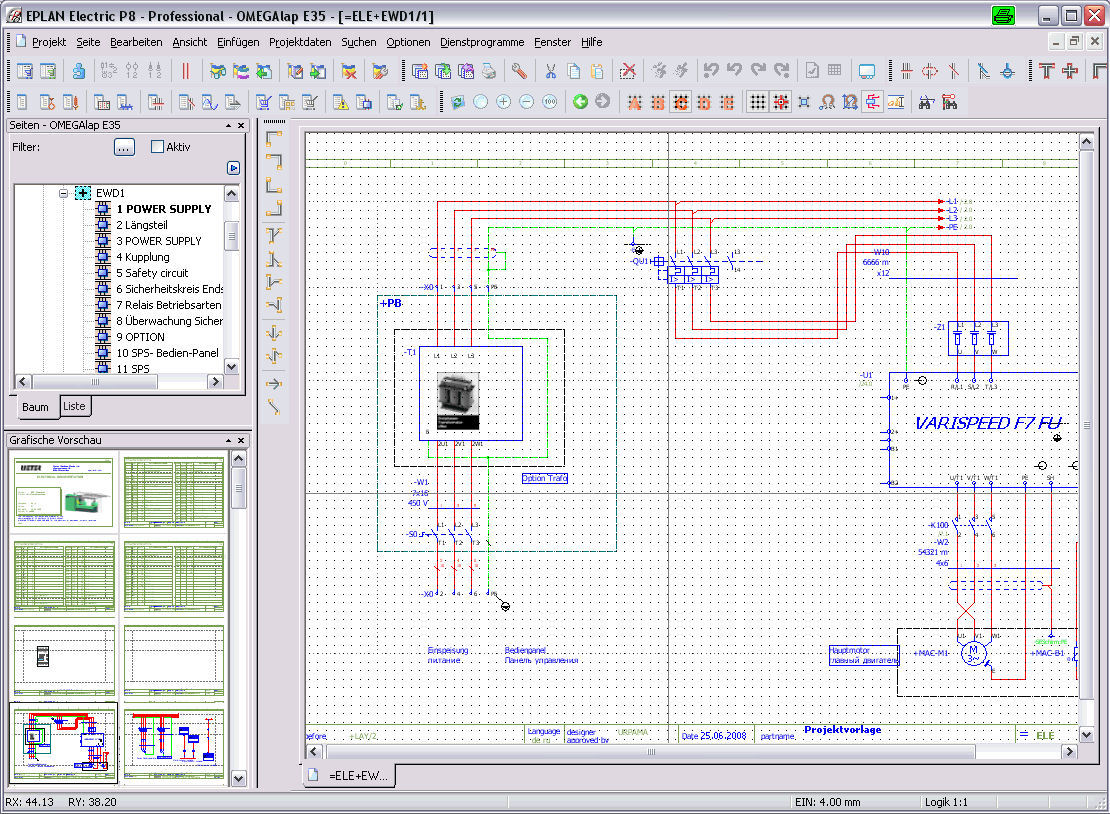Screen dimensions: 1110x814
Task: Click the blue arrow button below filter
Action: coord(234,168)
